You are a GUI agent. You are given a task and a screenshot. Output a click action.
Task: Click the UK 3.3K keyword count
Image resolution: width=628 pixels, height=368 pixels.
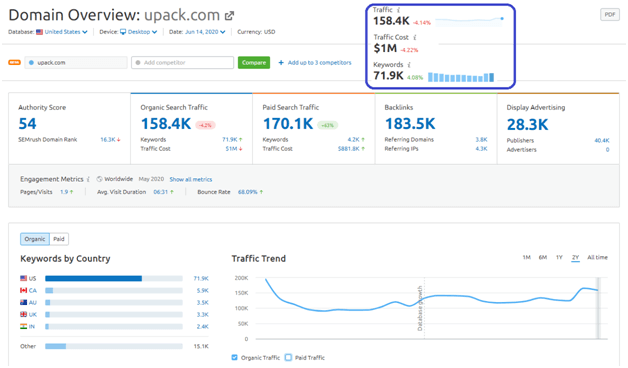[x=202, y=314]
